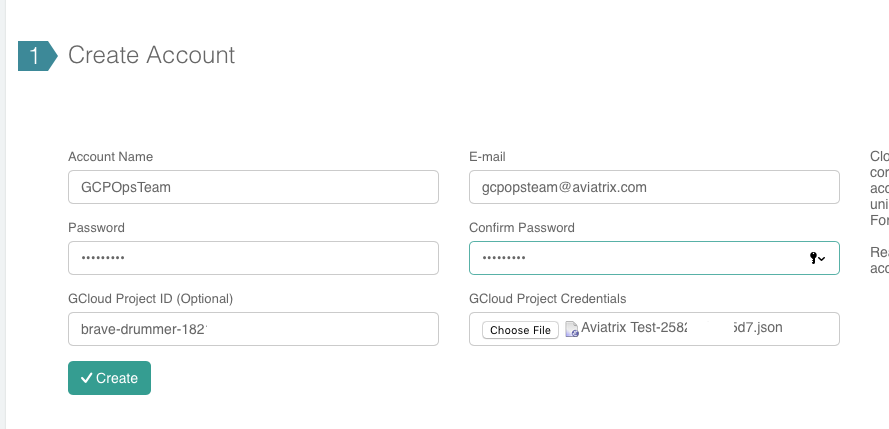Submit the form with the Create button
This screenshot has height=429, width=889.
pyautogui.click(x=109, y=378)
